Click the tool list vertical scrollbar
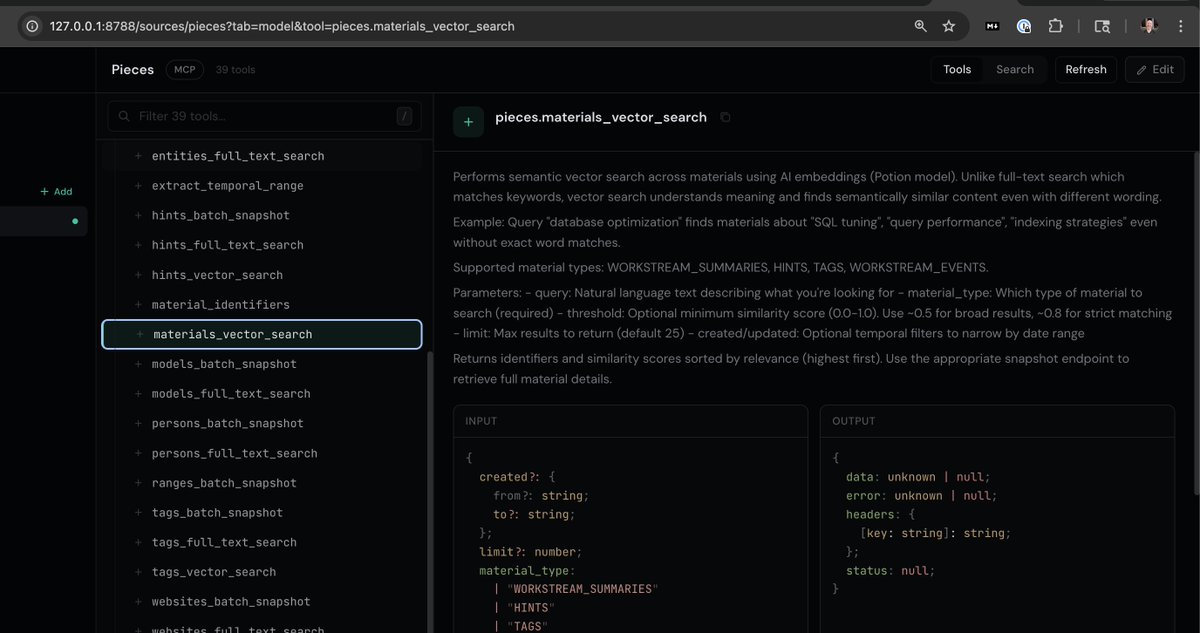 pos(430,491)
